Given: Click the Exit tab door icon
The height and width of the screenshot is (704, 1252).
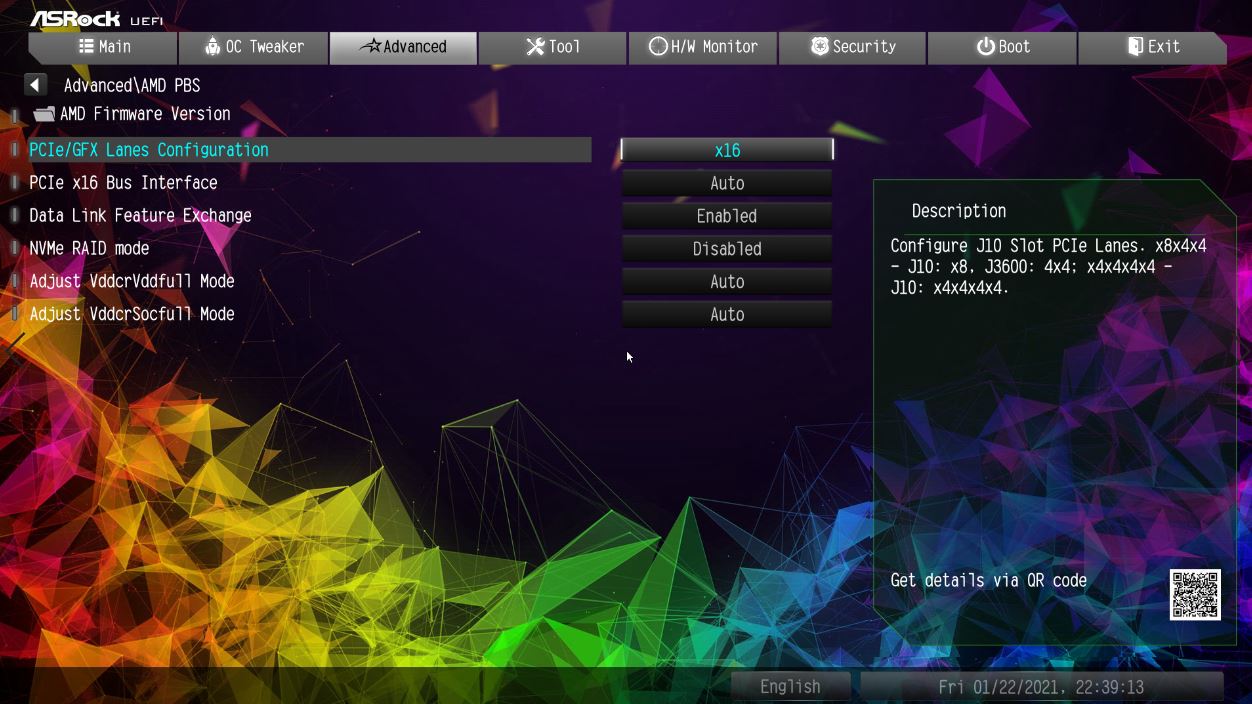Looking at the screenshot, I should point(1135,46).
